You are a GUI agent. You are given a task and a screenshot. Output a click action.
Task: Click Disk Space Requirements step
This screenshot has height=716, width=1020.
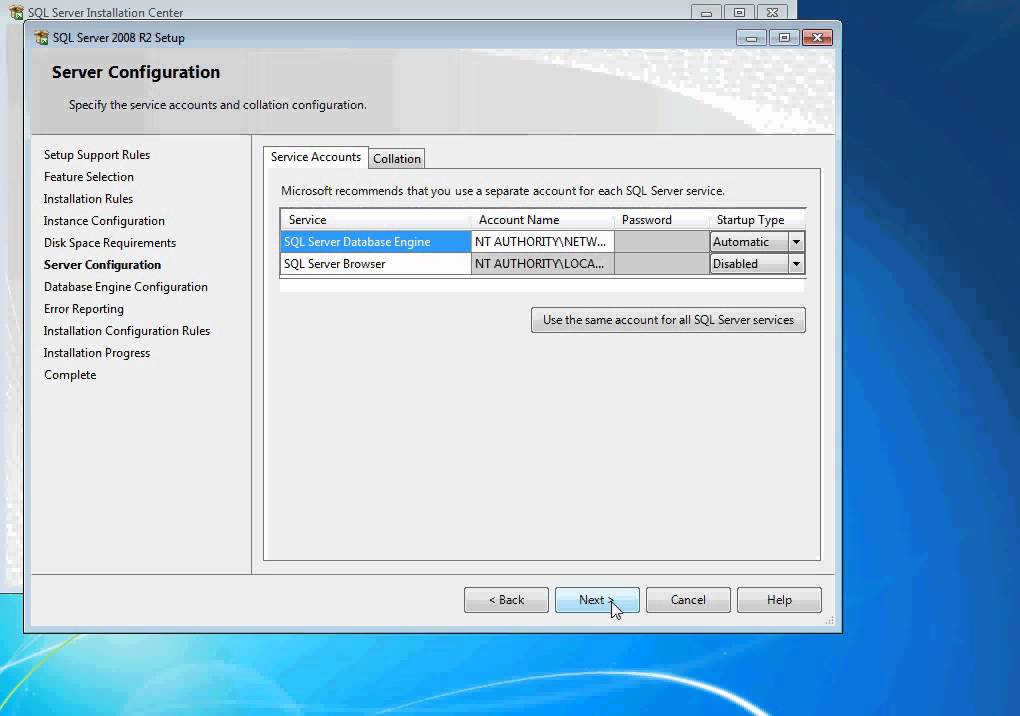(110, 243)
